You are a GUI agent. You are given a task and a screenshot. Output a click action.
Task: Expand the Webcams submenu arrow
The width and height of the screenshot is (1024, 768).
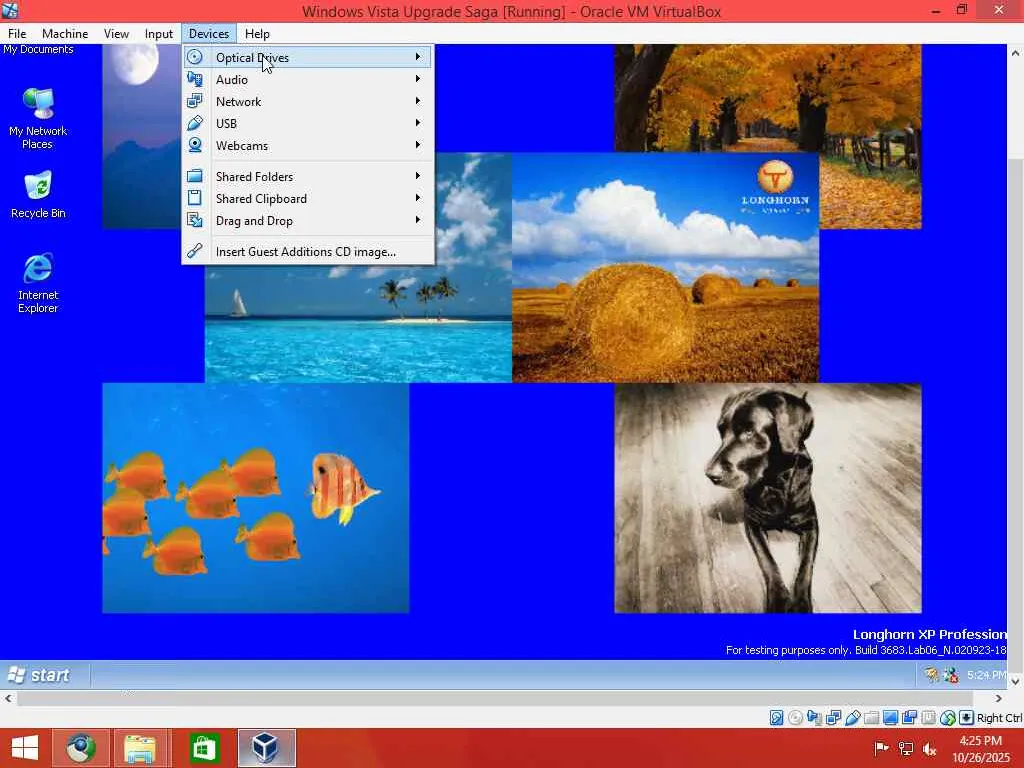coord(418,145)
